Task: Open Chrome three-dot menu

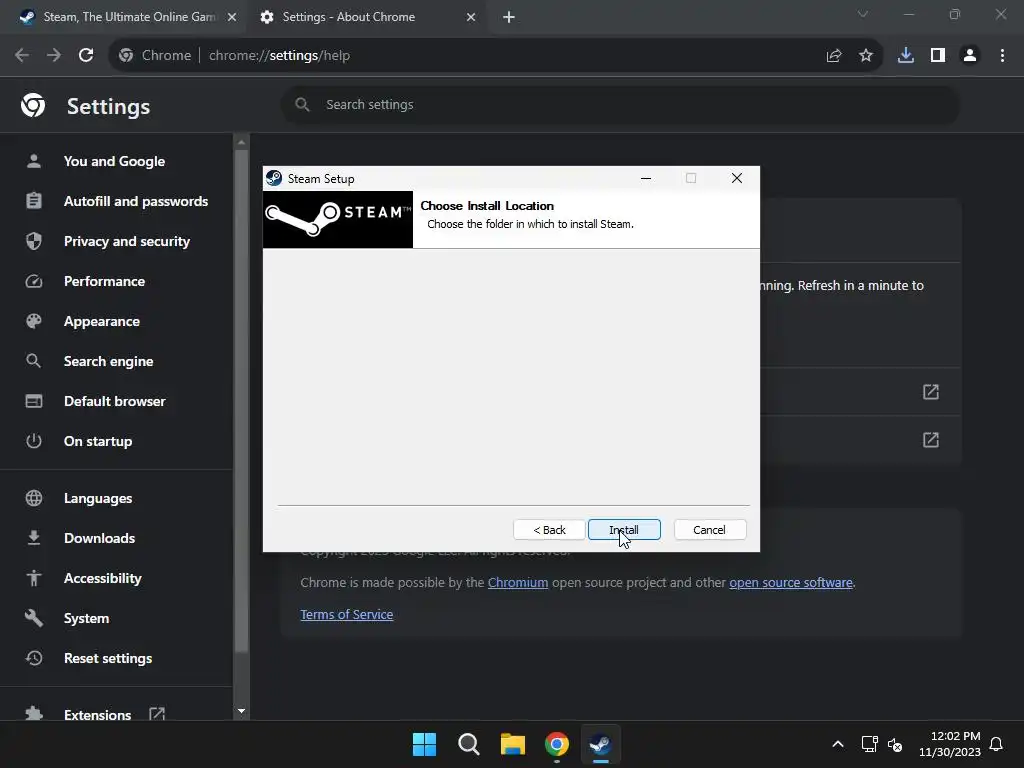Action: pos(1002,56)
